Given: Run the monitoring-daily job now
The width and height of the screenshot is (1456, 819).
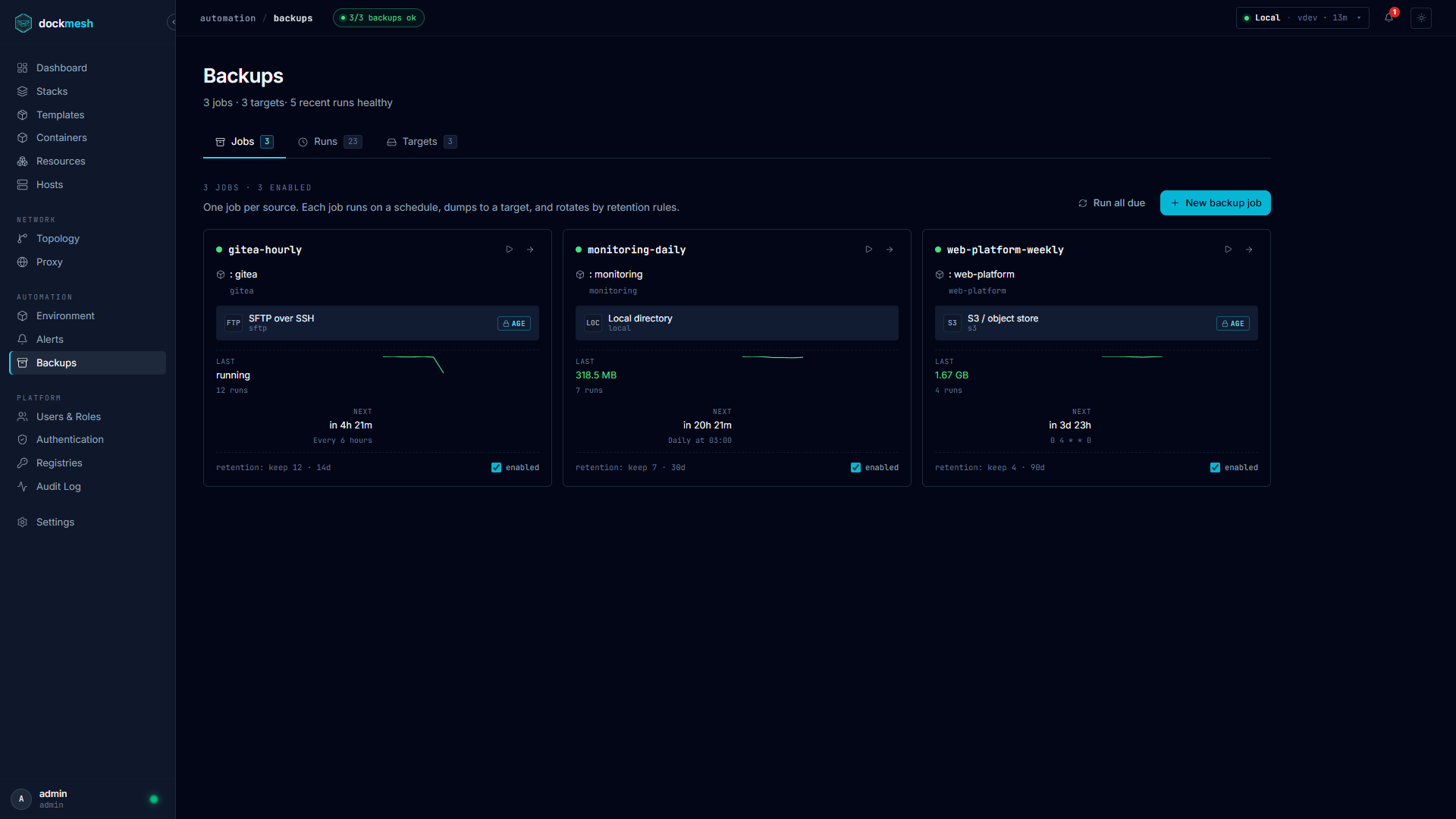Looking at the screenshot, I should click(x=869, y=249).
